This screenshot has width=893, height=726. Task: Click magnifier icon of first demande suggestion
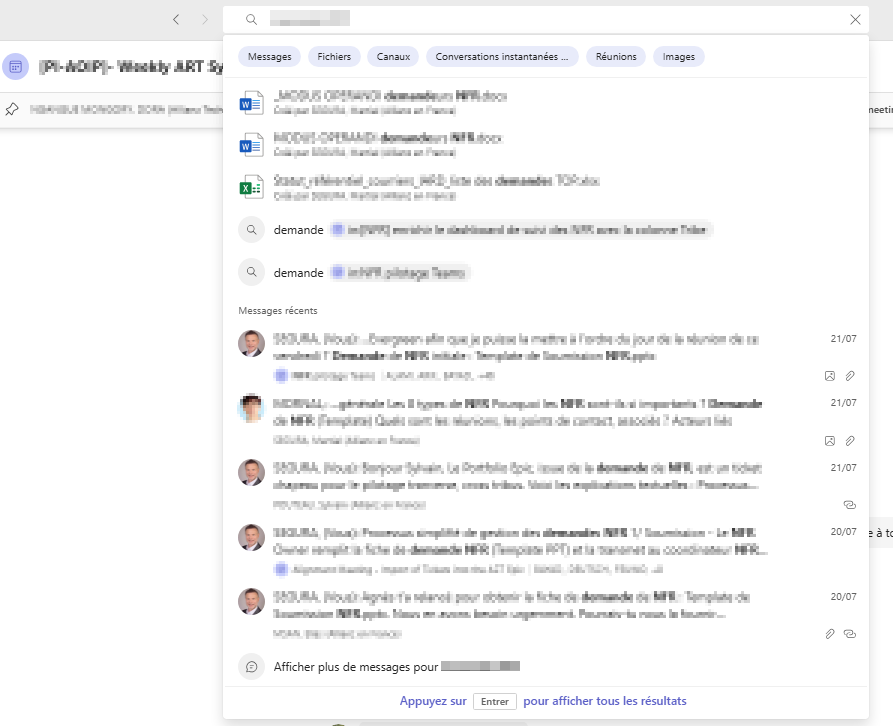click(251, 229)
